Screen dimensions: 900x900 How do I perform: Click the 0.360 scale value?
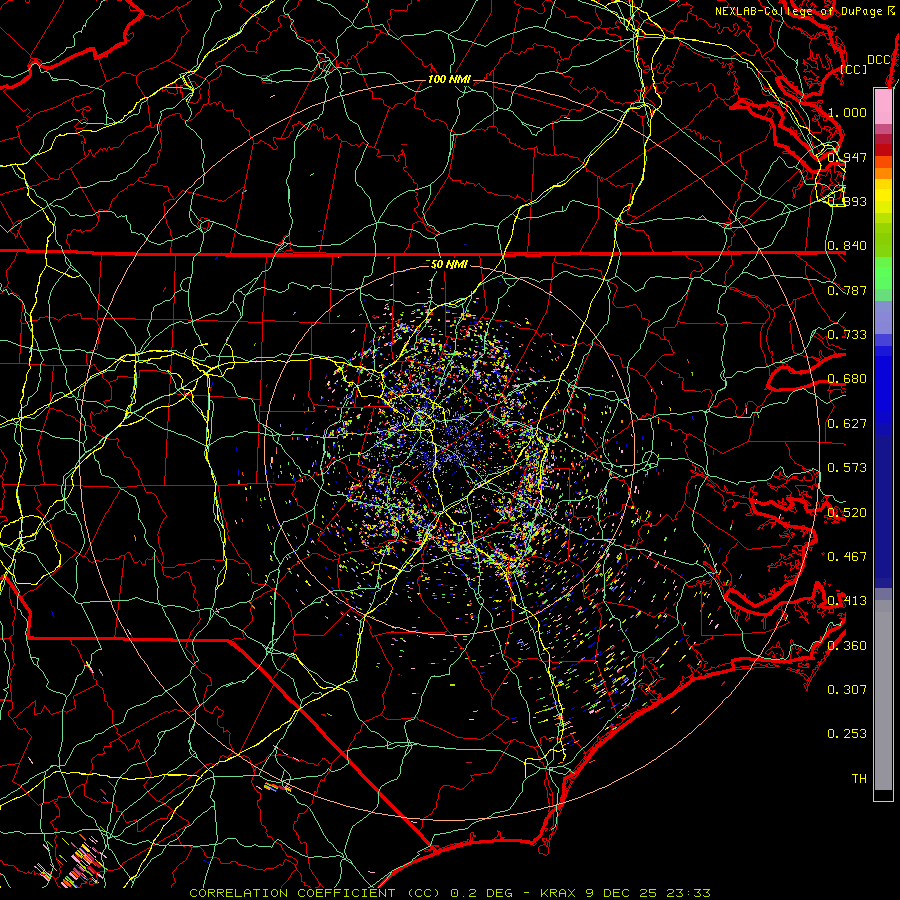click(847, 646)
